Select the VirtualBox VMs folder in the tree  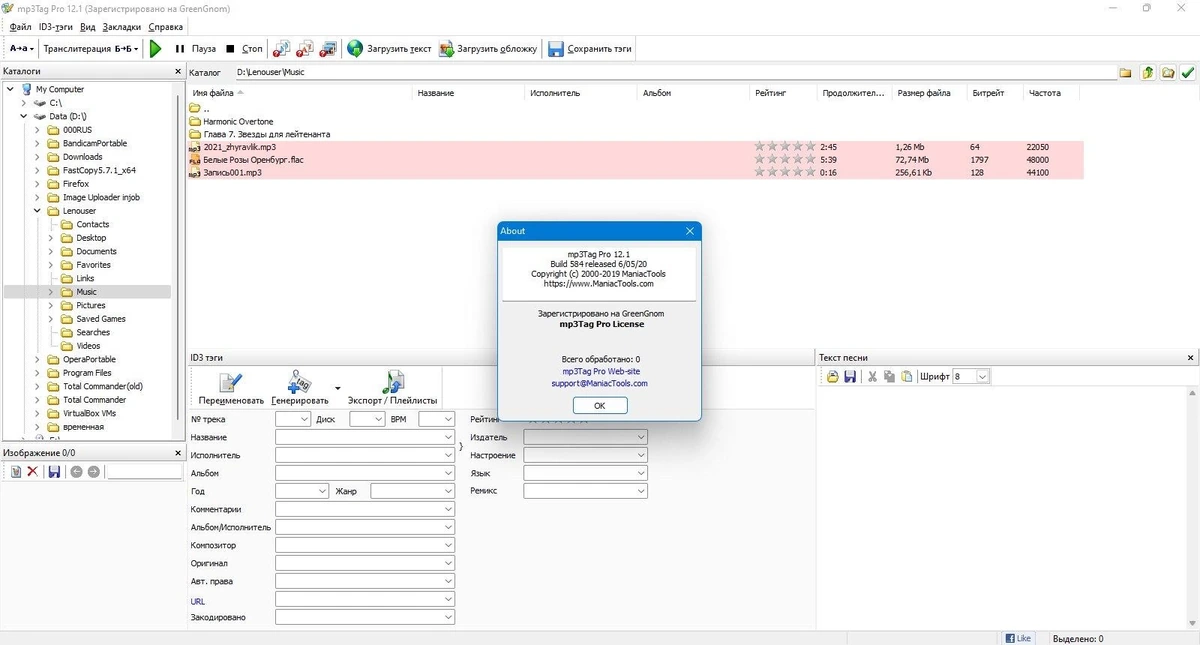point(89,413)
